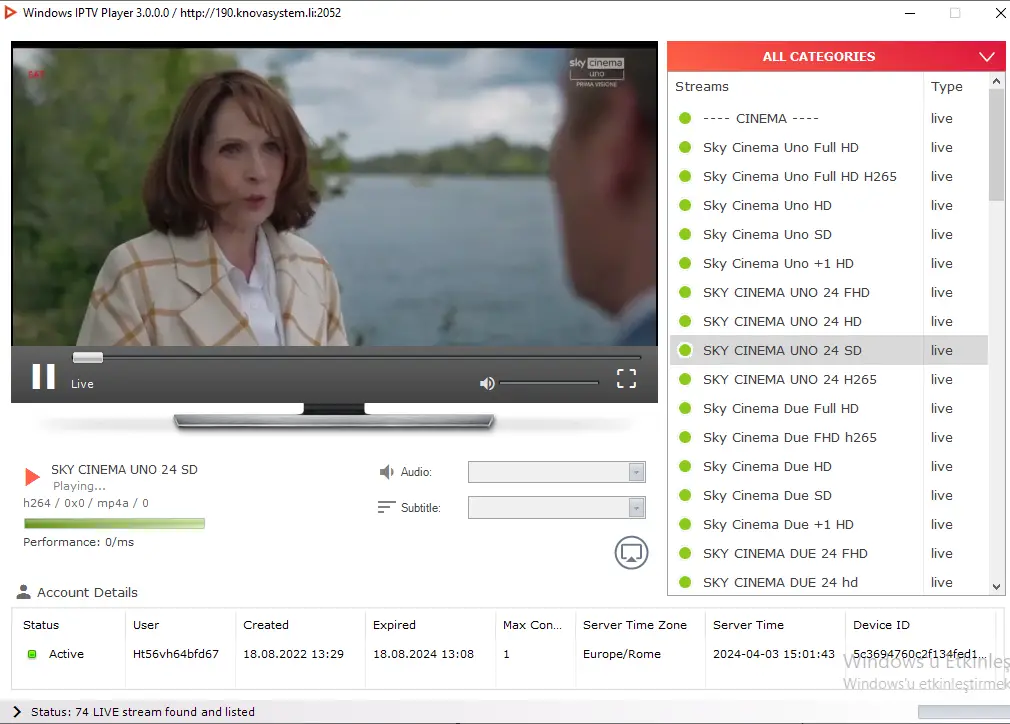Click the green Active status indicator

(x=32, y=654)
